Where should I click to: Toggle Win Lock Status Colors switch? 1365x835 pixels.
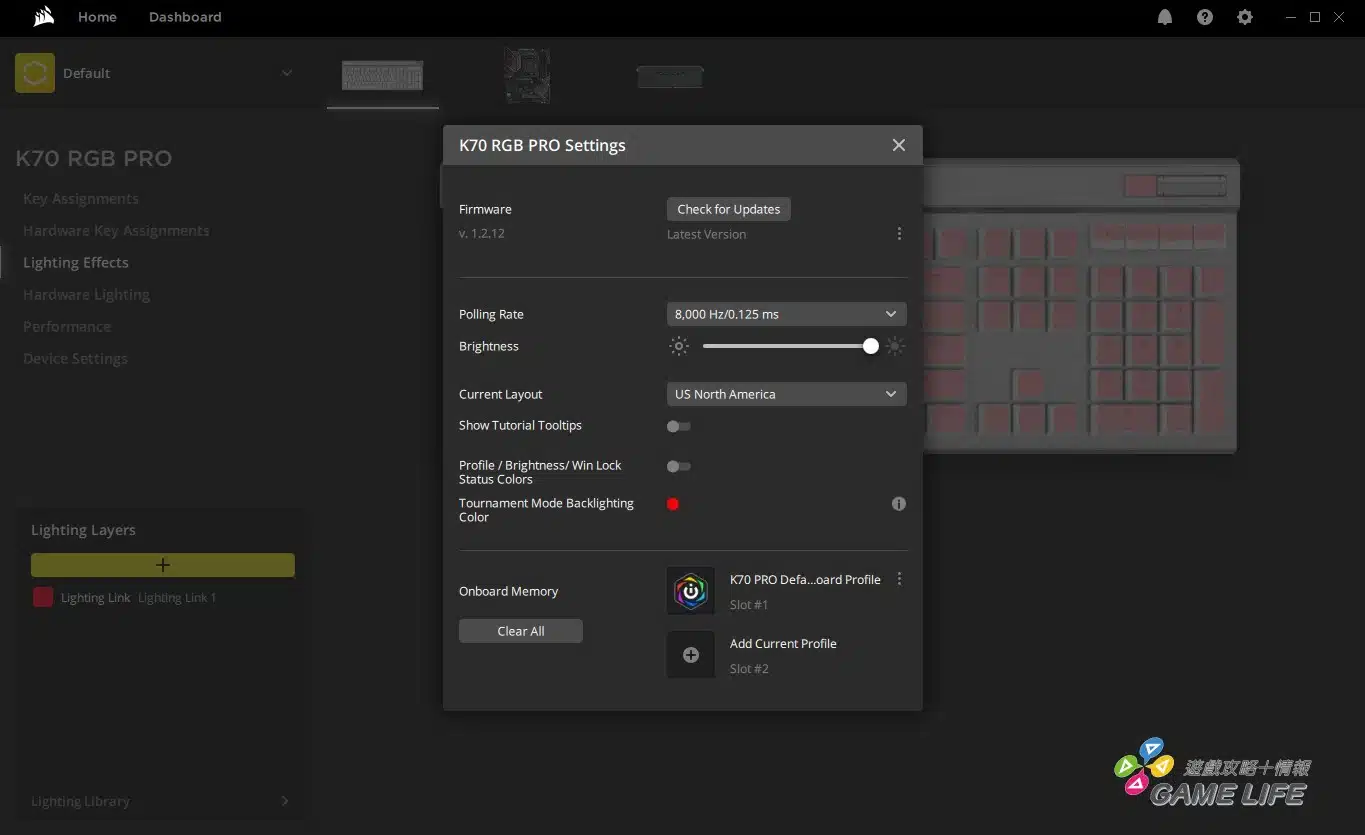point(679,466)
